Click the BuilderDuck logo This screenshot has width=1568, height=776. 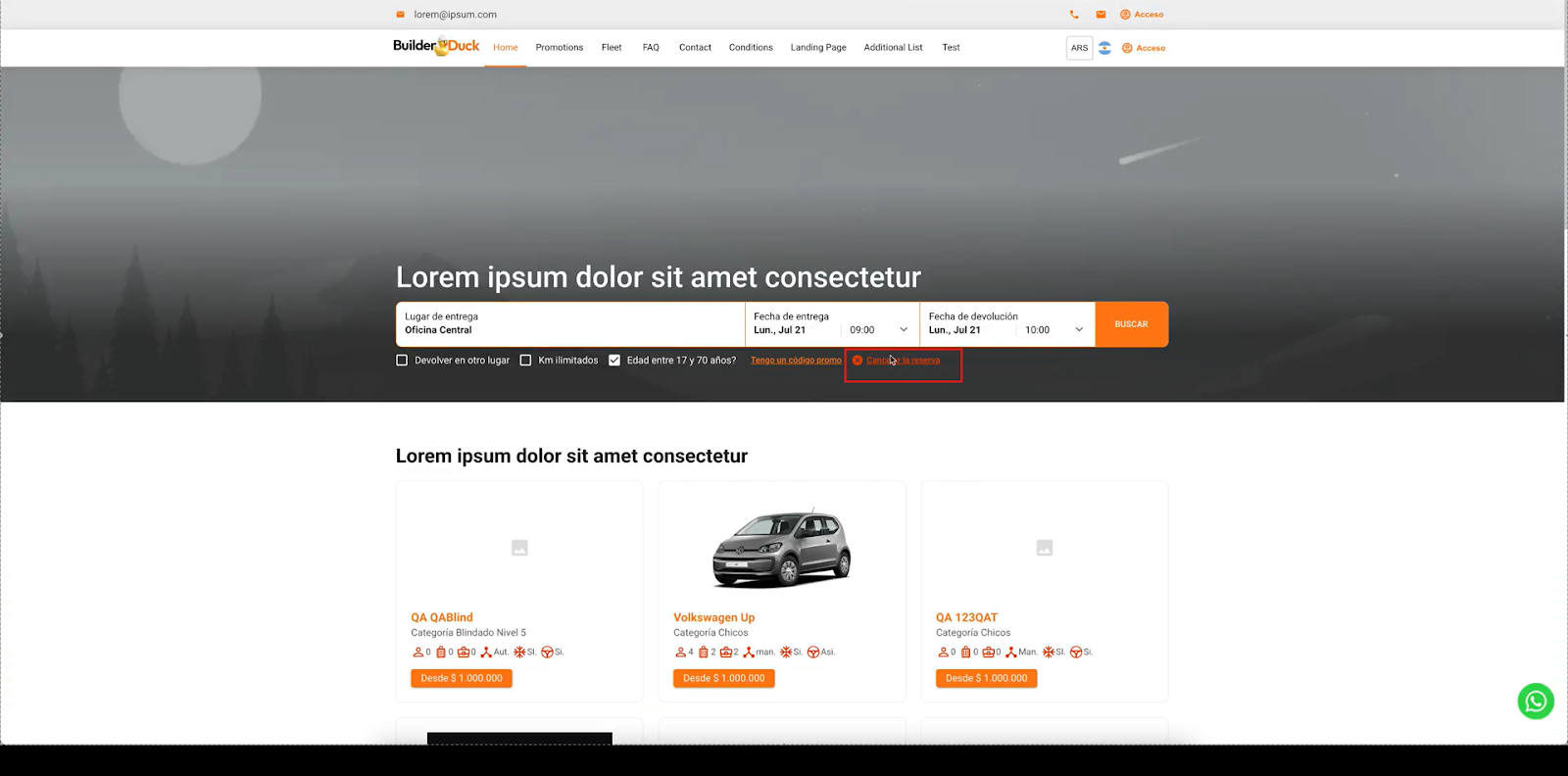click(436, 46)
